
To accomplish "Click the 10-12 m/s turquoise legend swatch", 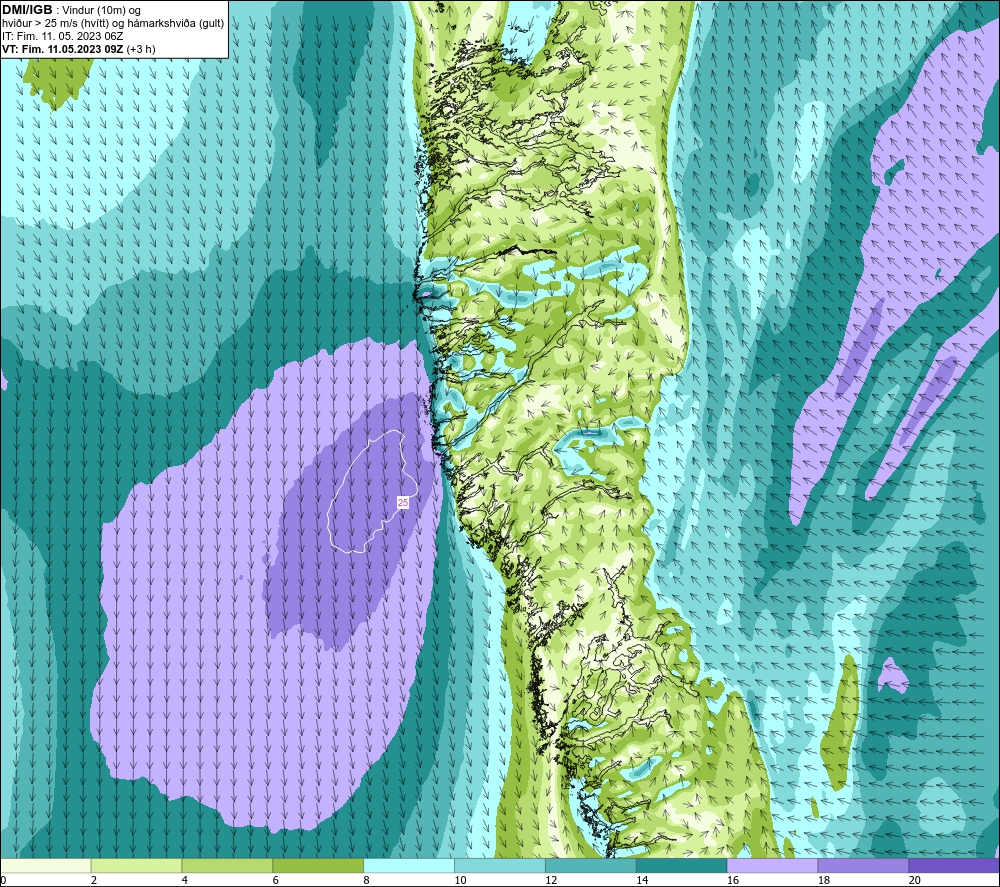I will [499, 865].
